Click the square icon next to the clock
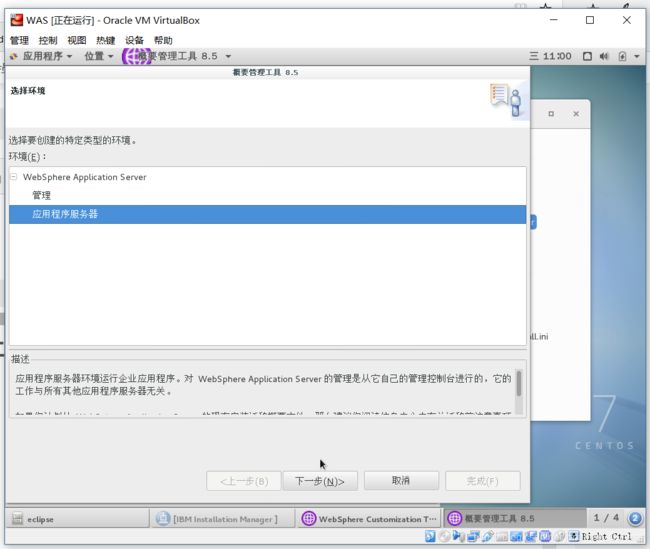The height and width of the screenshot is (549, 650). [x=587, y=56]
